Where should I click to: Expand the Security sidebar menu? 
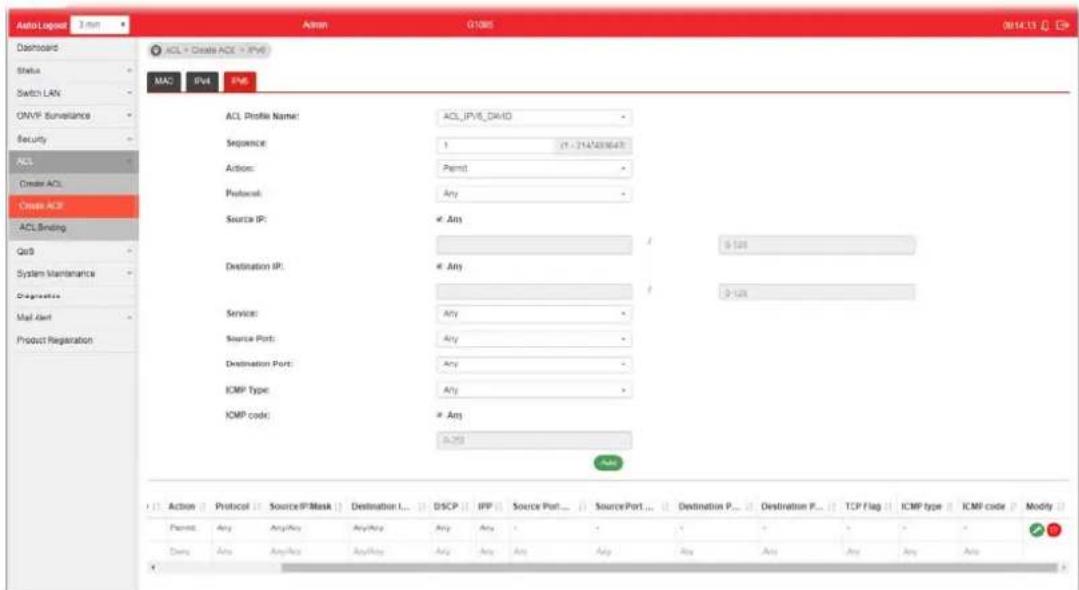click(74, 139)
